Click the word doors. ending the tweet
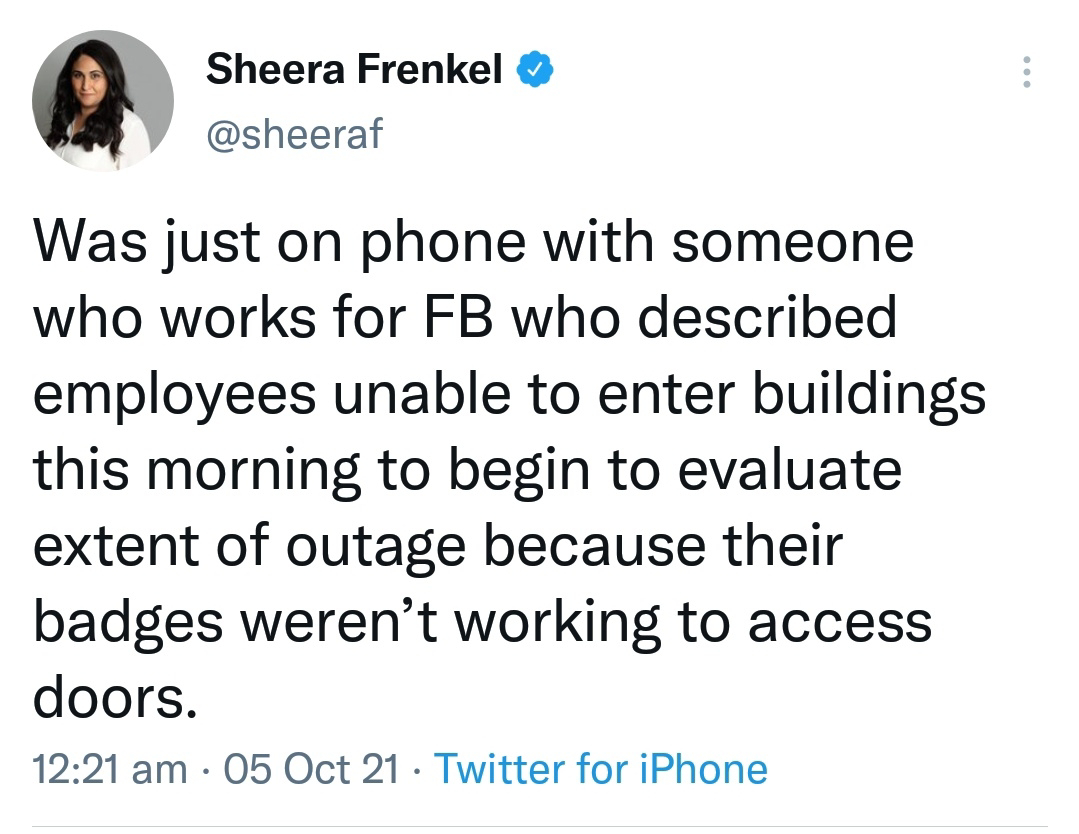The height and width of the screenshot is (834, 1079). click(x=115, y=697)
